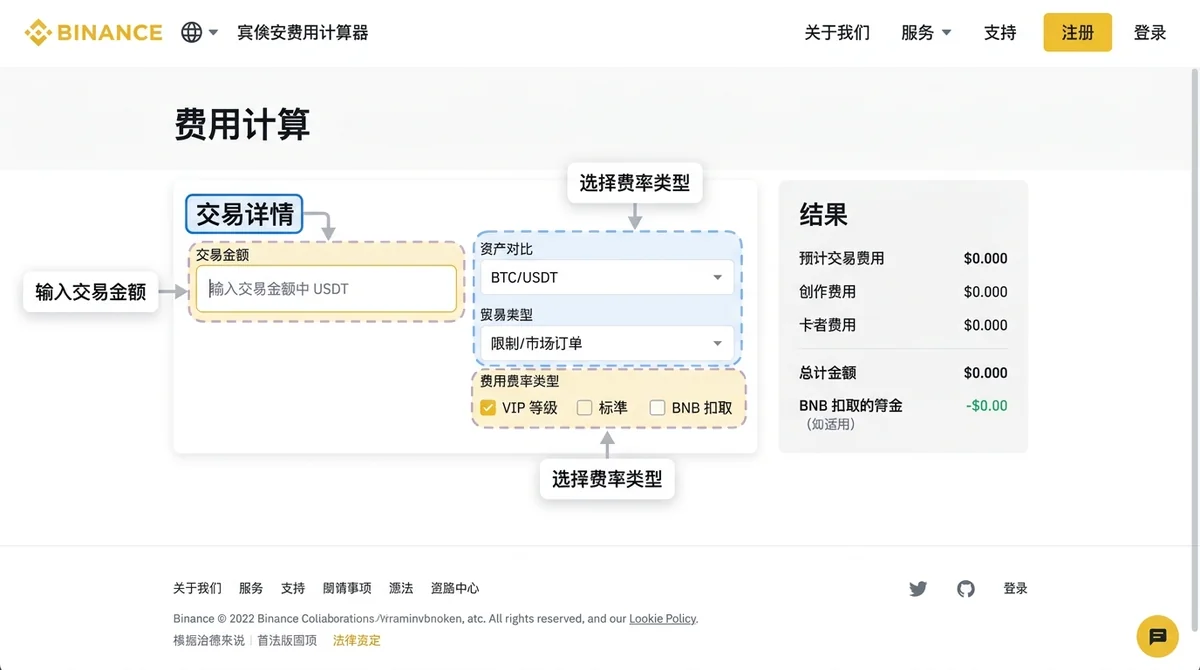Click footer link 资路中心
The height and width of the screenshot is (670, 1200).
(455, 588)
